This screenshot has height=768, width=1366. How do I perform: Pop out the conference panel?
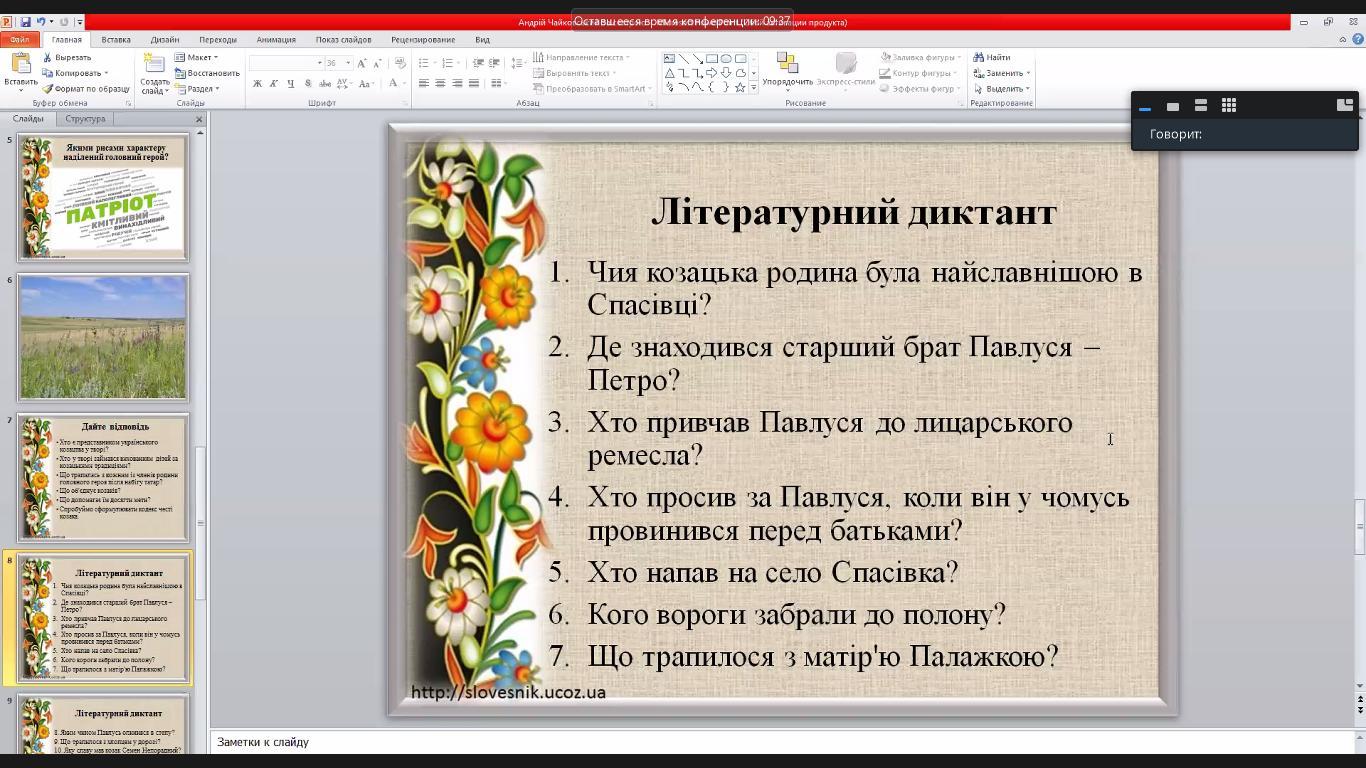coord(1345,104)
